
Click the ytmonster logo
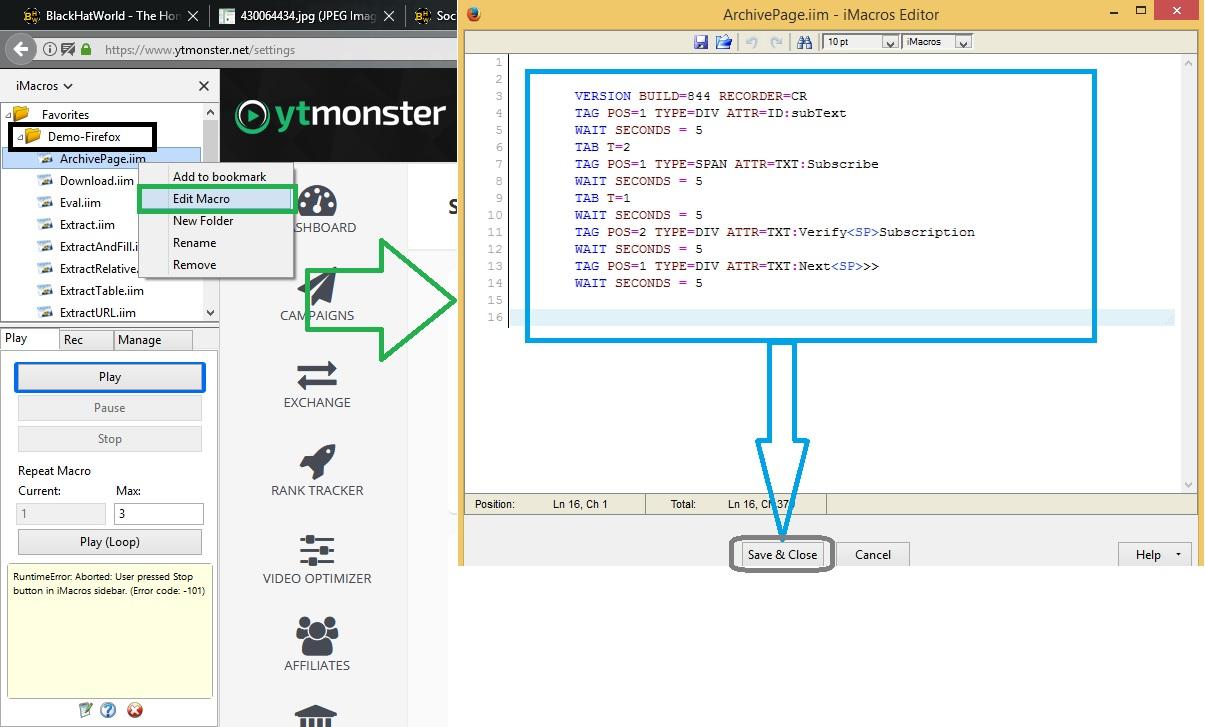tap(340, 115)
